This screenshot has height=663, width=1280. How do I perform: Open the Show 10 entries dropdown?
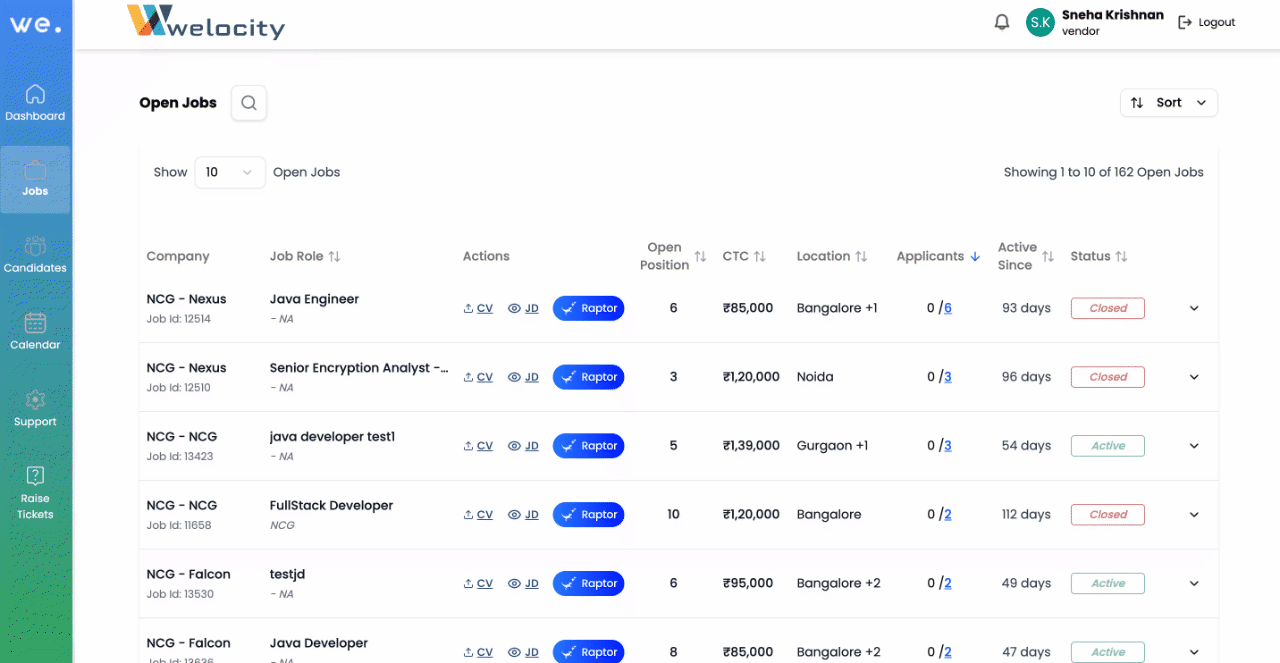click(x=229, y=172)
